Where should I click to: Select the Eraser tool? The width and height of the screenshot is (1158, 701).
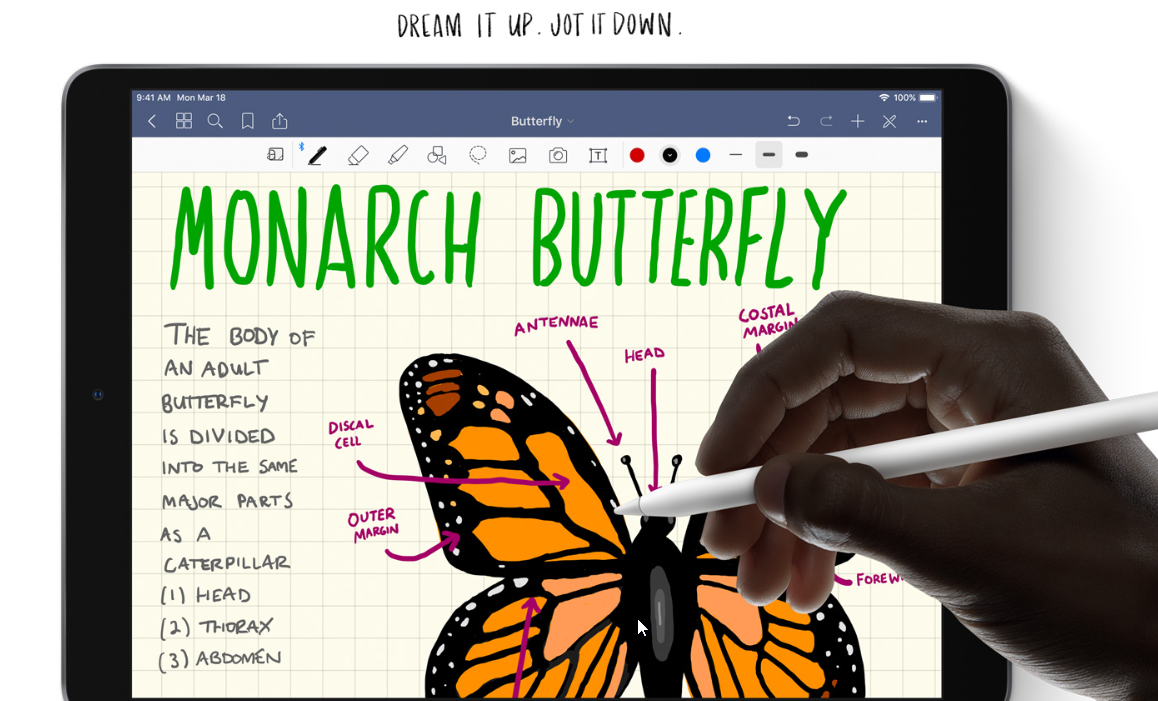tap(358, 155)
